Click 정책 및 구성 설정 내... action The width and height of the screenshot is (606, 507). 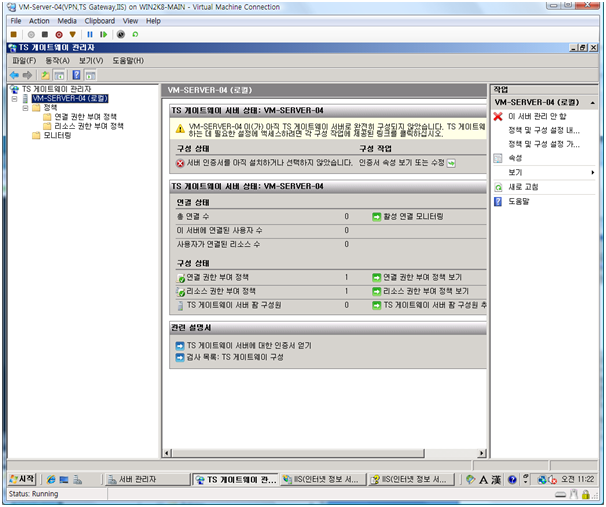point(544,131)
